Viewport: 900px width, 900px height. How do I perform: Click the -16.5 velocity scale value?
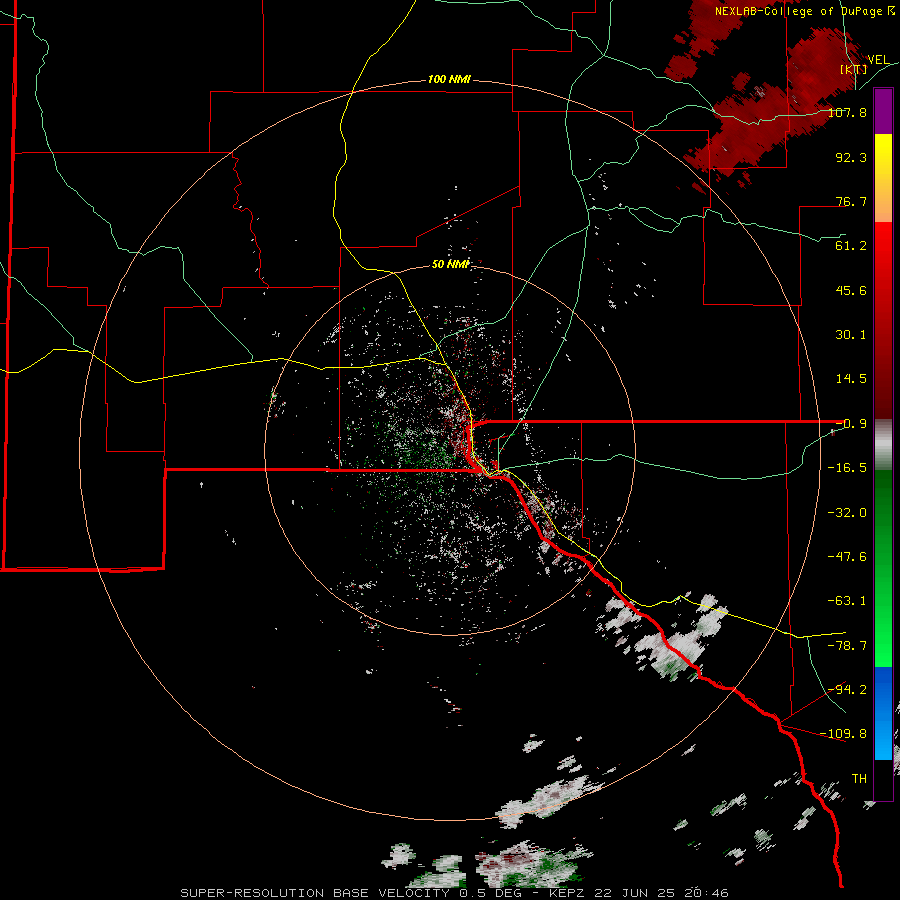click(847, 467)
